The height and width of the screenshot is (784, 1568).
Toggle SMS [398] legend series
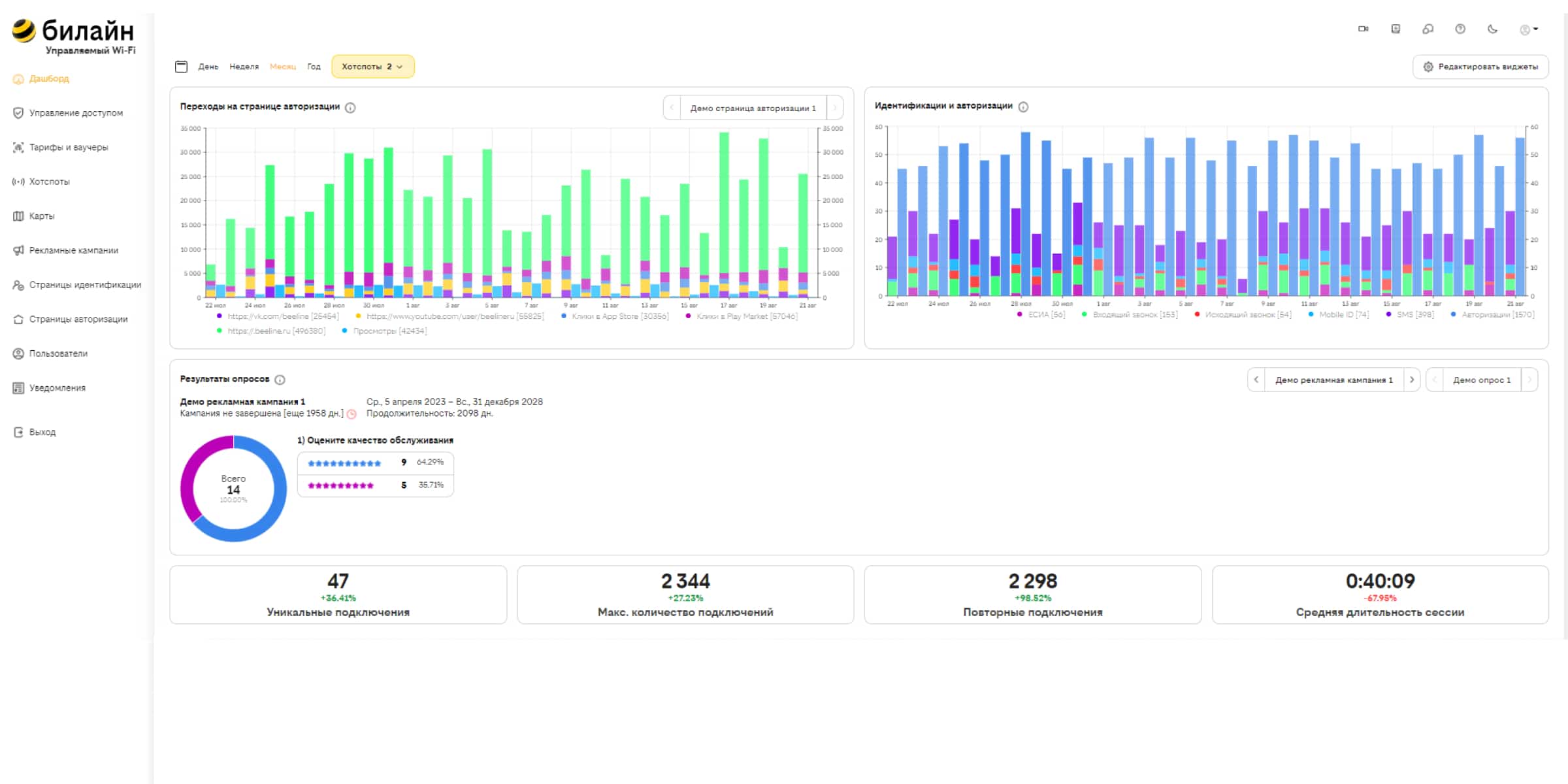[1410, 315]
